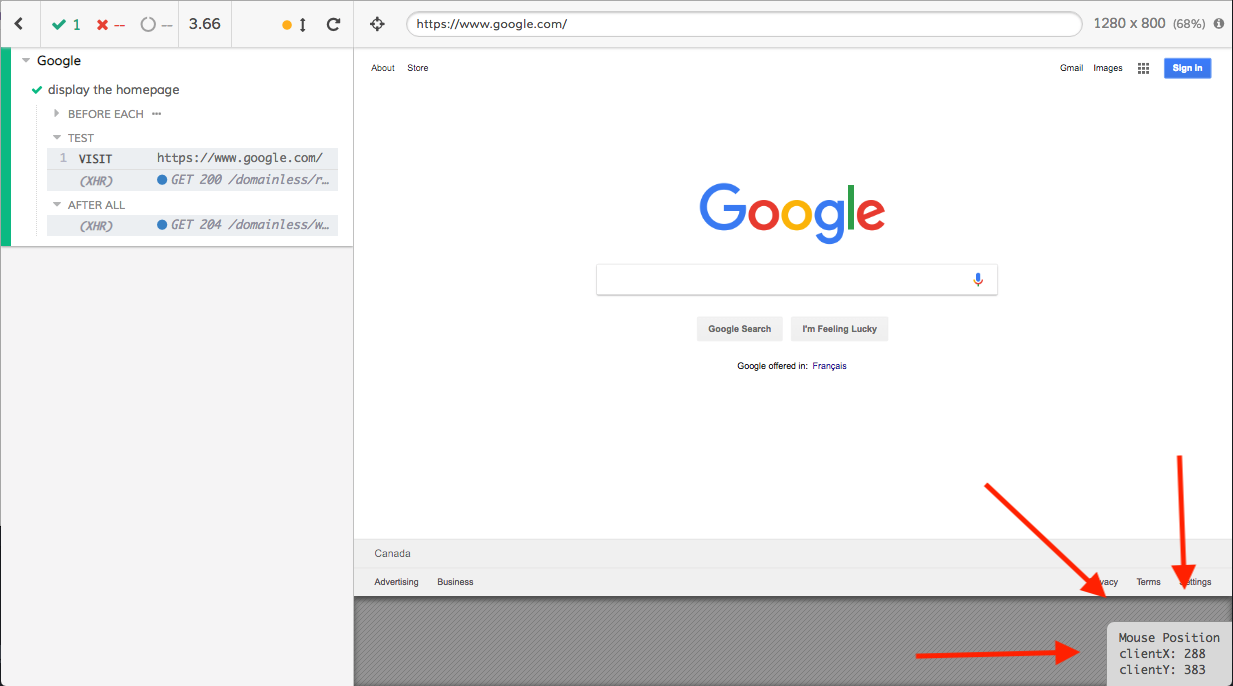
Task: Click I'm Feeling Lucky button
Action: (x=839, y=329)
